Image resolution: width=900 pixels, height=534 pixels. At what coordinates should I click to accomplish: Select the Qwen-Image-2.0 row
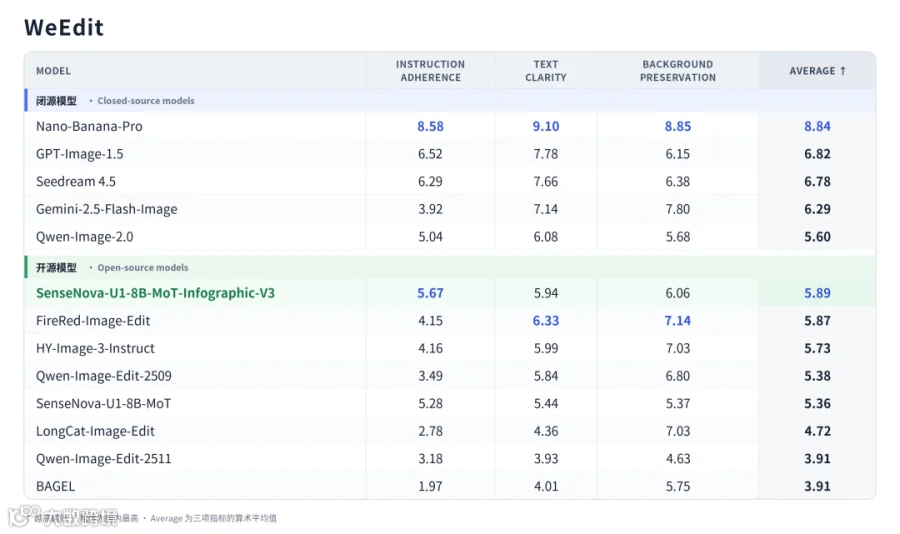point(450,237)
